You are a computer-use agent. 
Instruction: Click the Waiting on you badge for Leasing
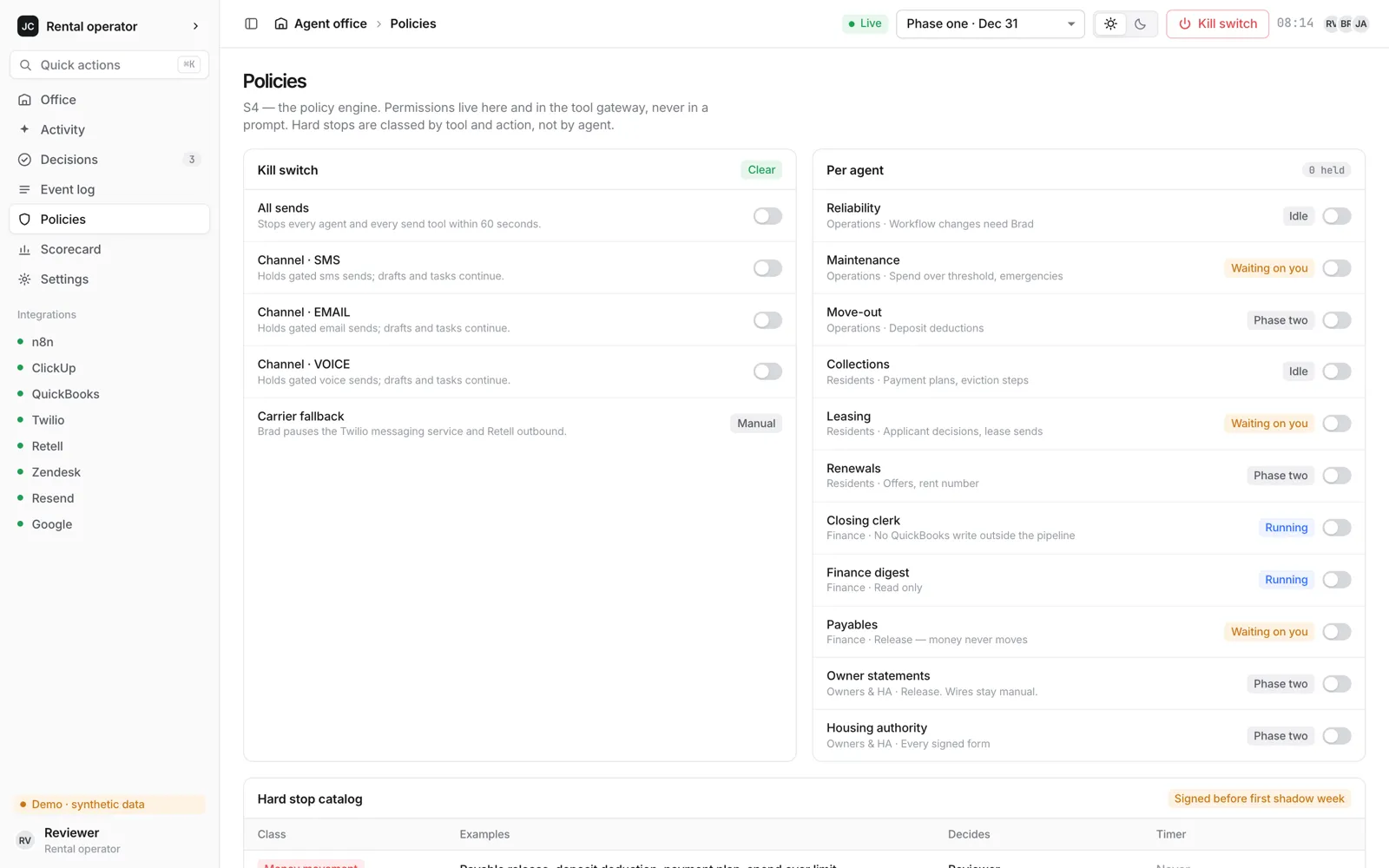click(x=1269, y=424)
